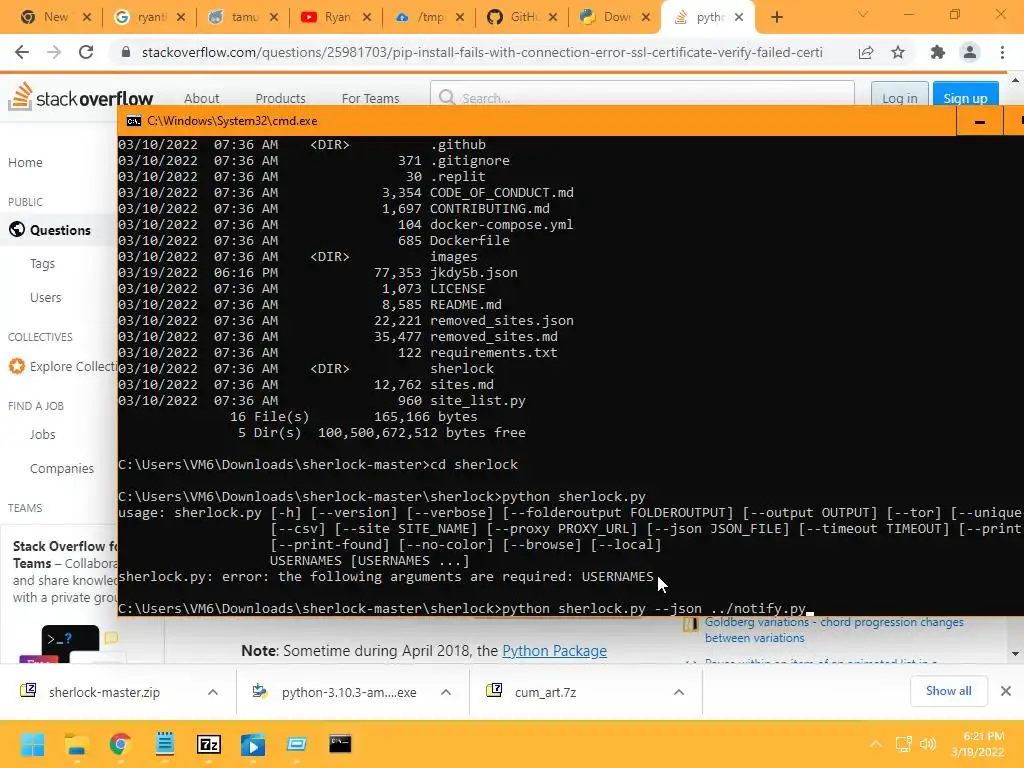
Task: Open Users in the sidebar
Action: click(x=46, y=298)
